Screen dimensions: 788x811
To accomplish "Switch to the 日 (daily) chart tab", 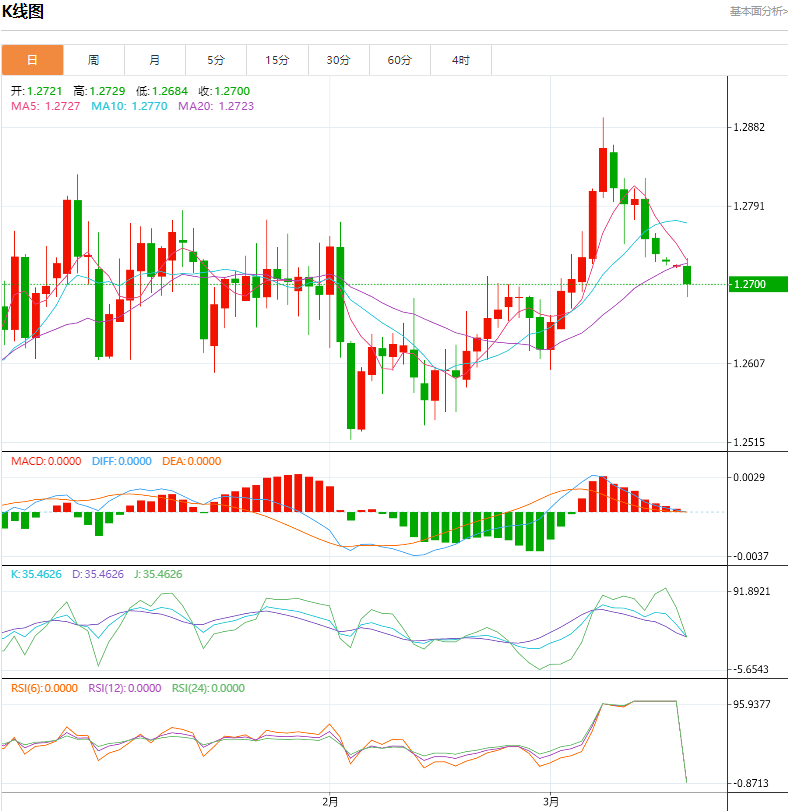I will click(x=32, y=60).
